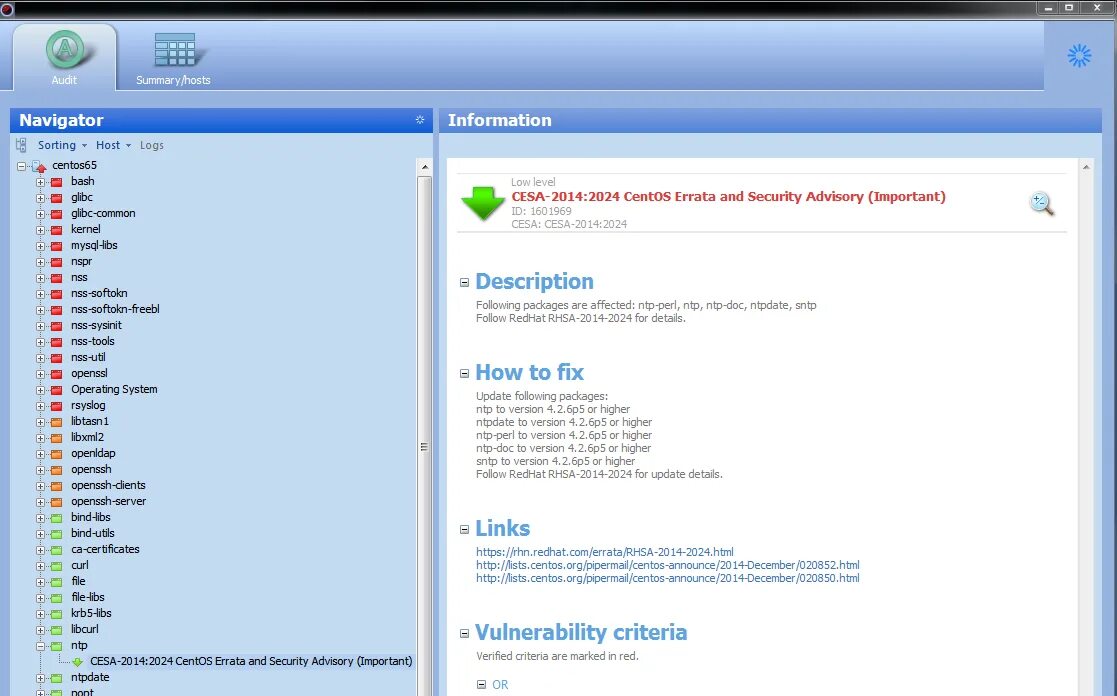Expand the bash package node

pos(41,182)
